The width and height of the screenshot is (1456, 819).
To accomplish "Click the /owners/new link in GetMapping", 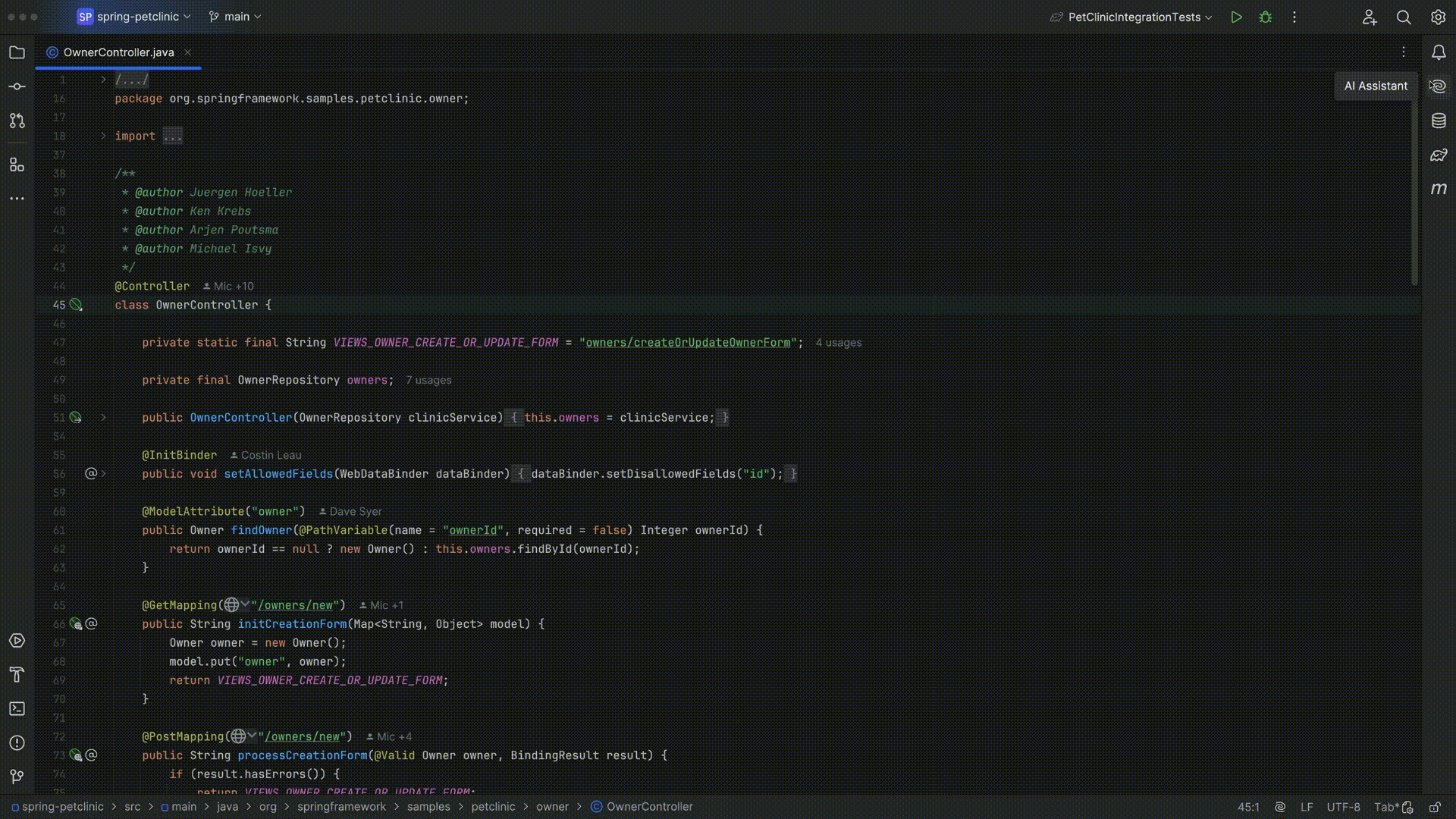I will click(x=298, y=605).
